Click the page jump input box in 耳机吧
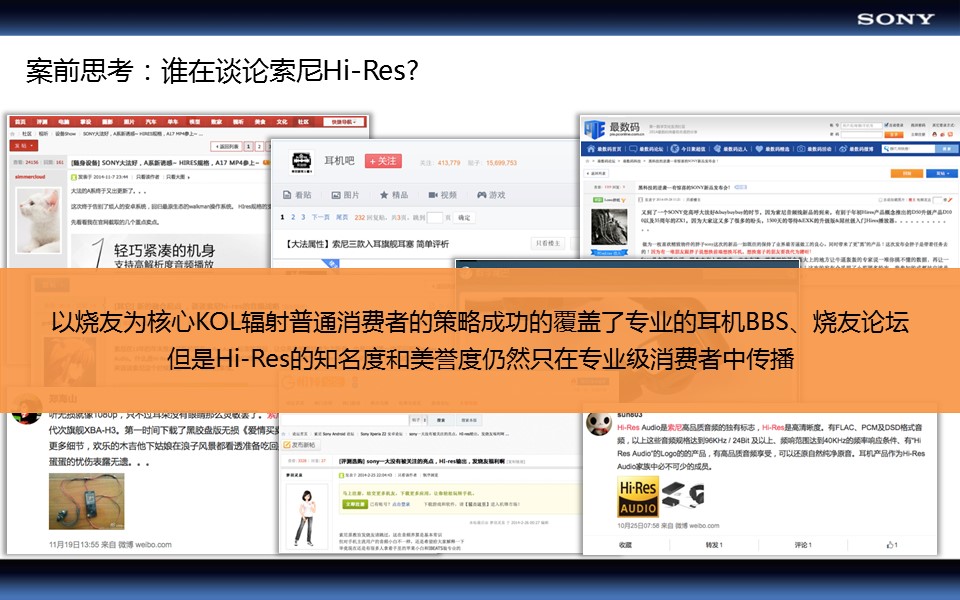The width and height of the screenshot is (960, 600). (x=435, y=217)
